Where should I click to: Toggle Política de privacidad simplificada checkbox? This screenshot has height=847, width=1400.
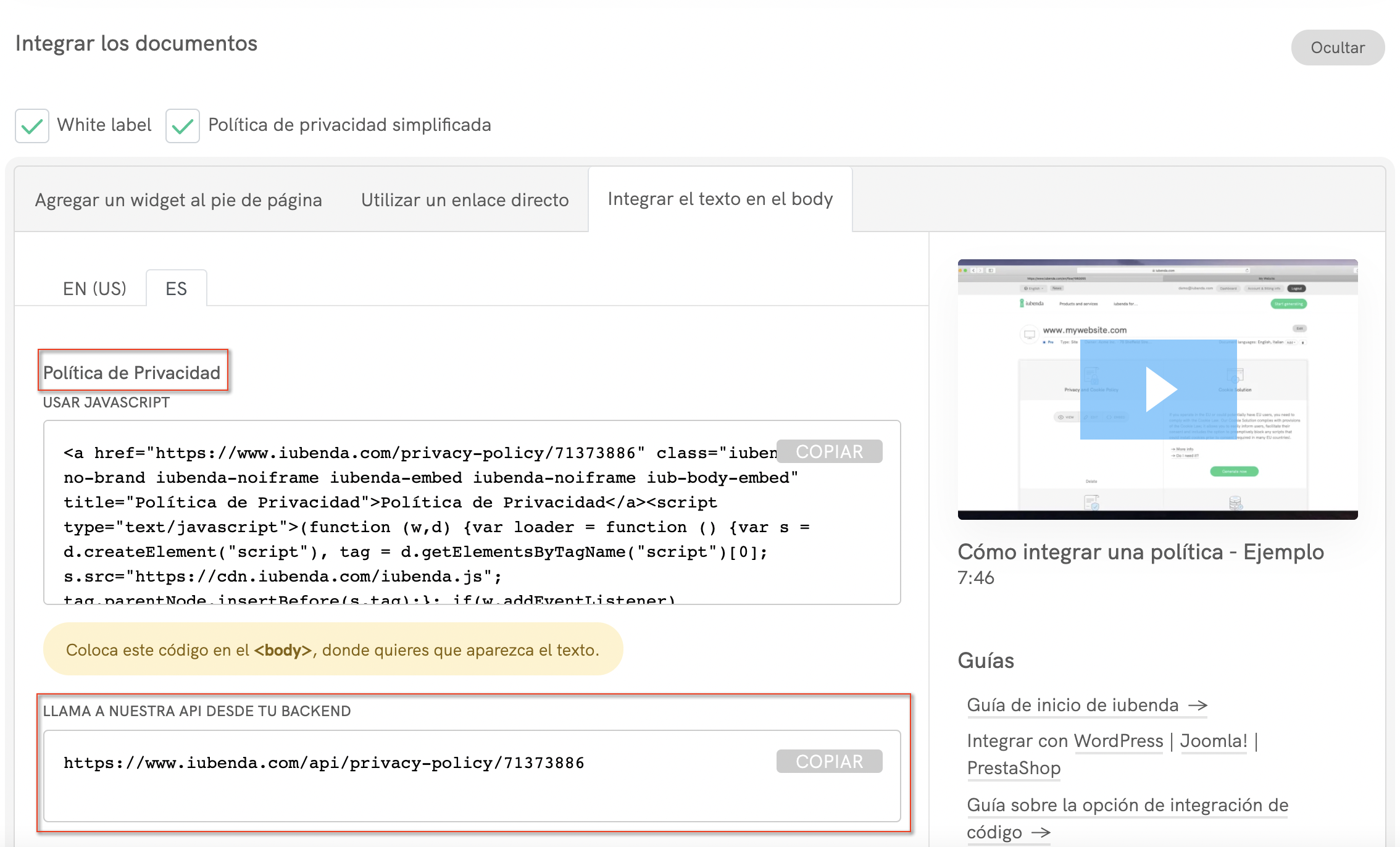(x=183, y=126)
